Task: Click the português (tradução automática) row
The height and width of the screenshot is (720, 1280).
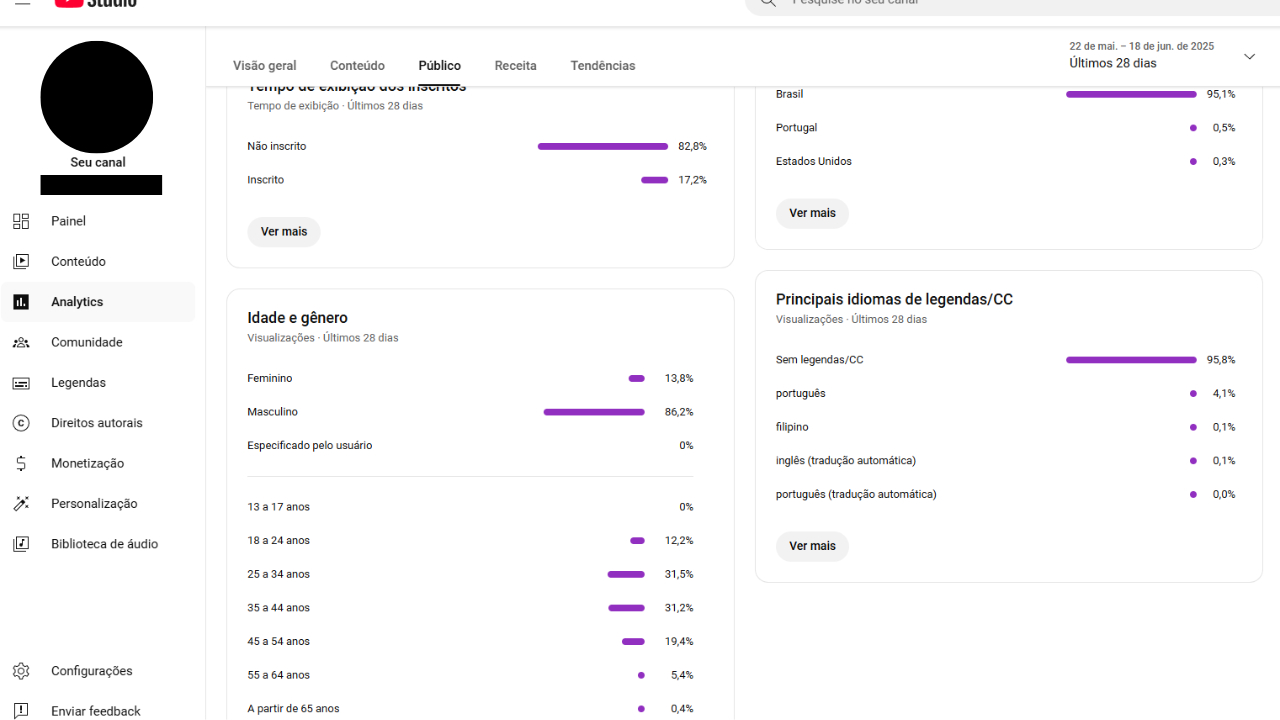Action: (x=1005, y=495)
